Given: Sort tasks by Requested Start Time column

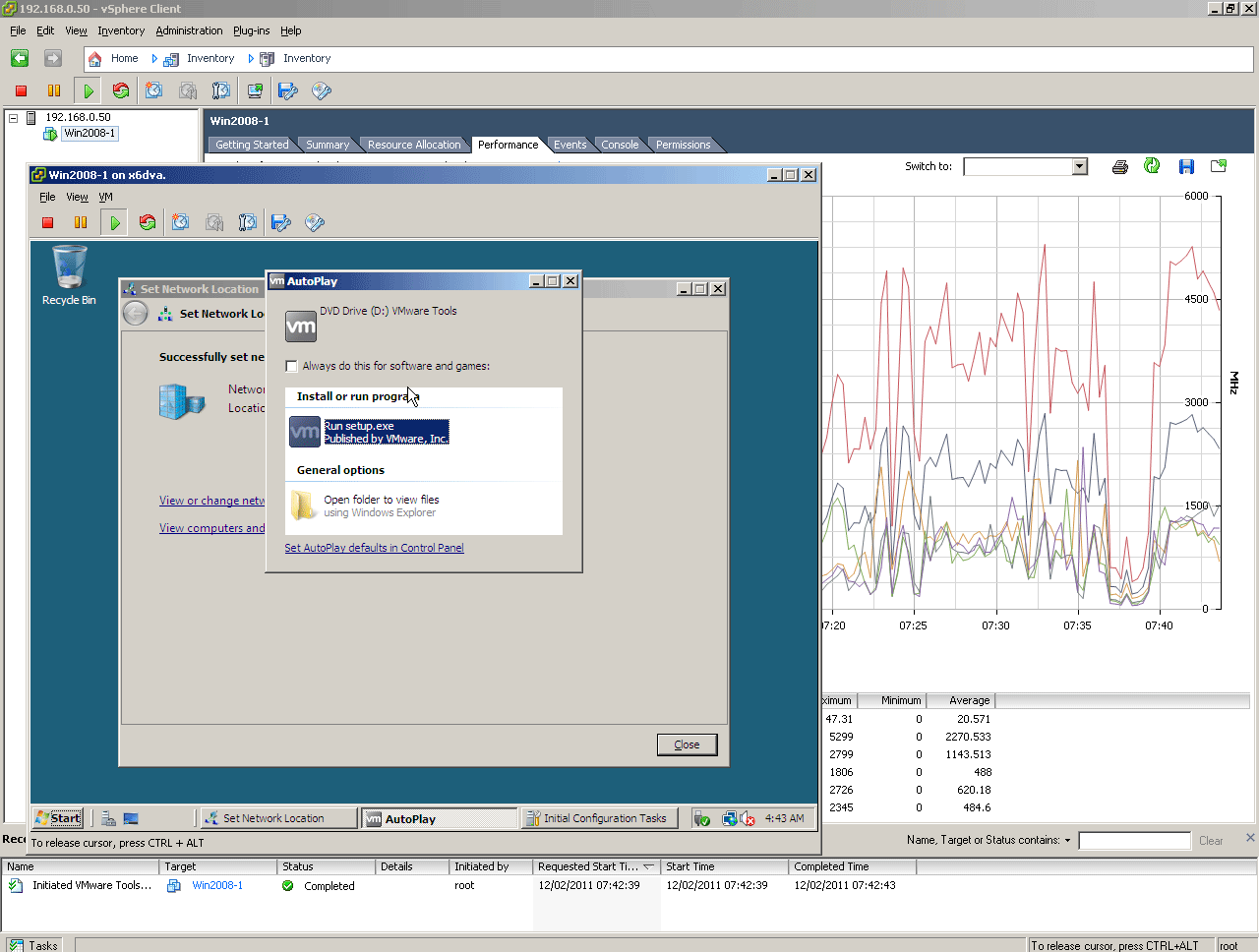Looking at the screenshot, I should pyautogui.click(x=595, y=866).
